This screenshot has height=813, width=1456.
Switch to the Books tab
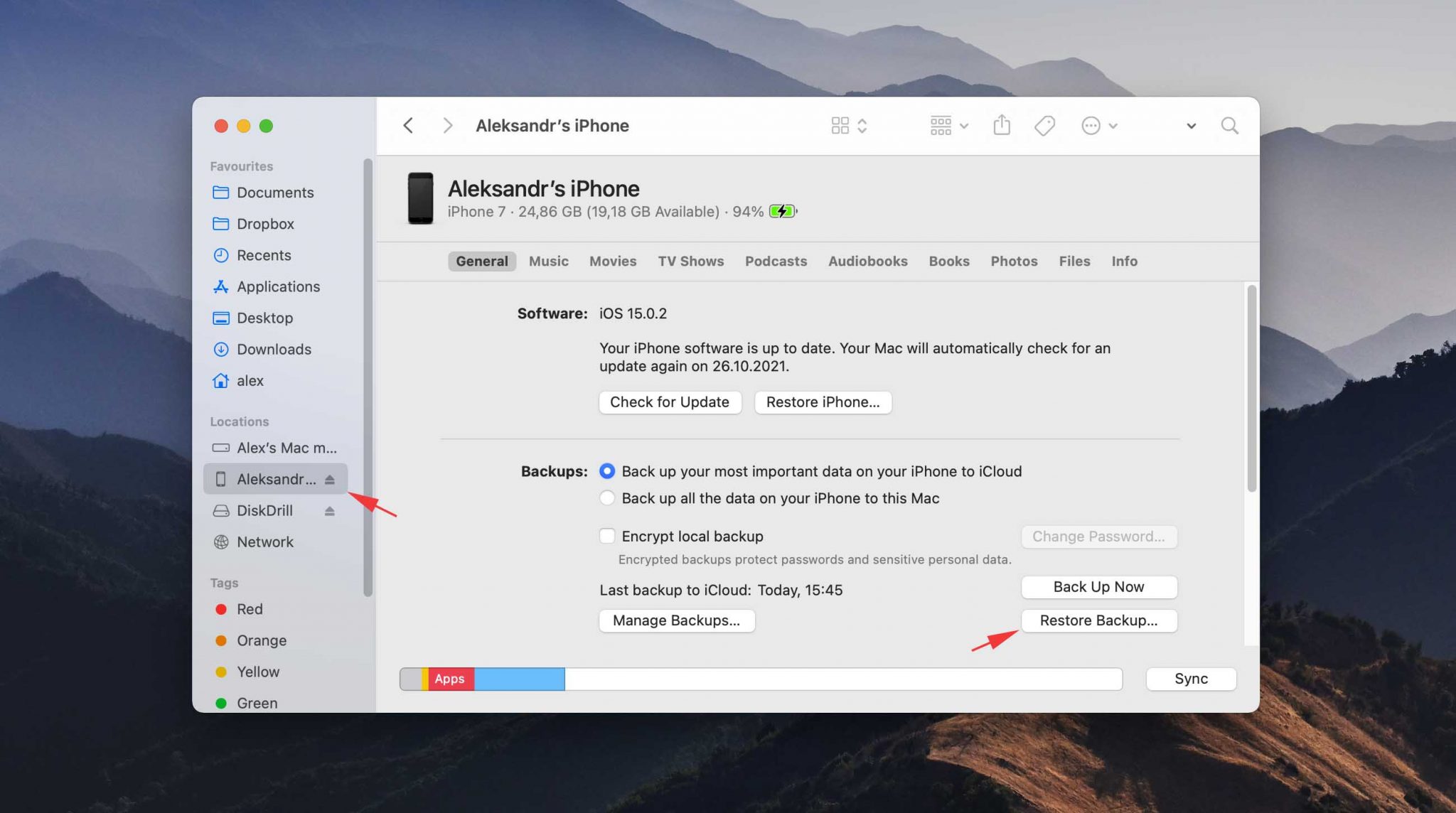coord(948,261)
